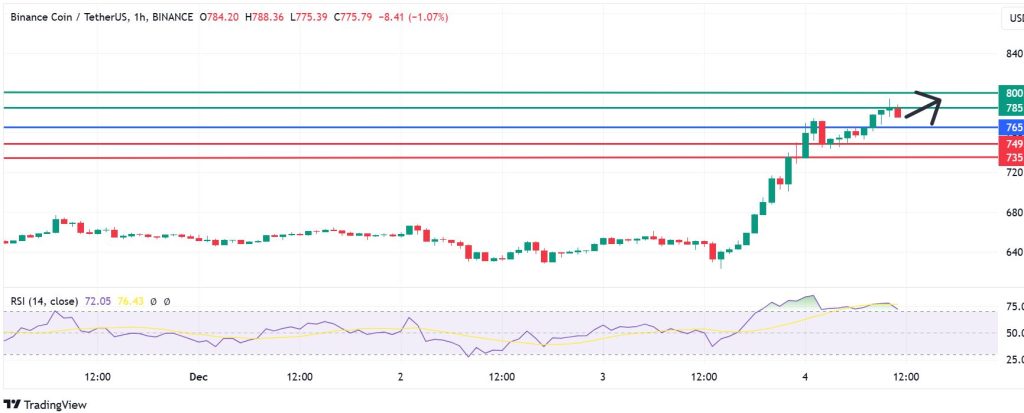
Task: Click the 840 level on price axis
Action: (x=1012, y=54)
